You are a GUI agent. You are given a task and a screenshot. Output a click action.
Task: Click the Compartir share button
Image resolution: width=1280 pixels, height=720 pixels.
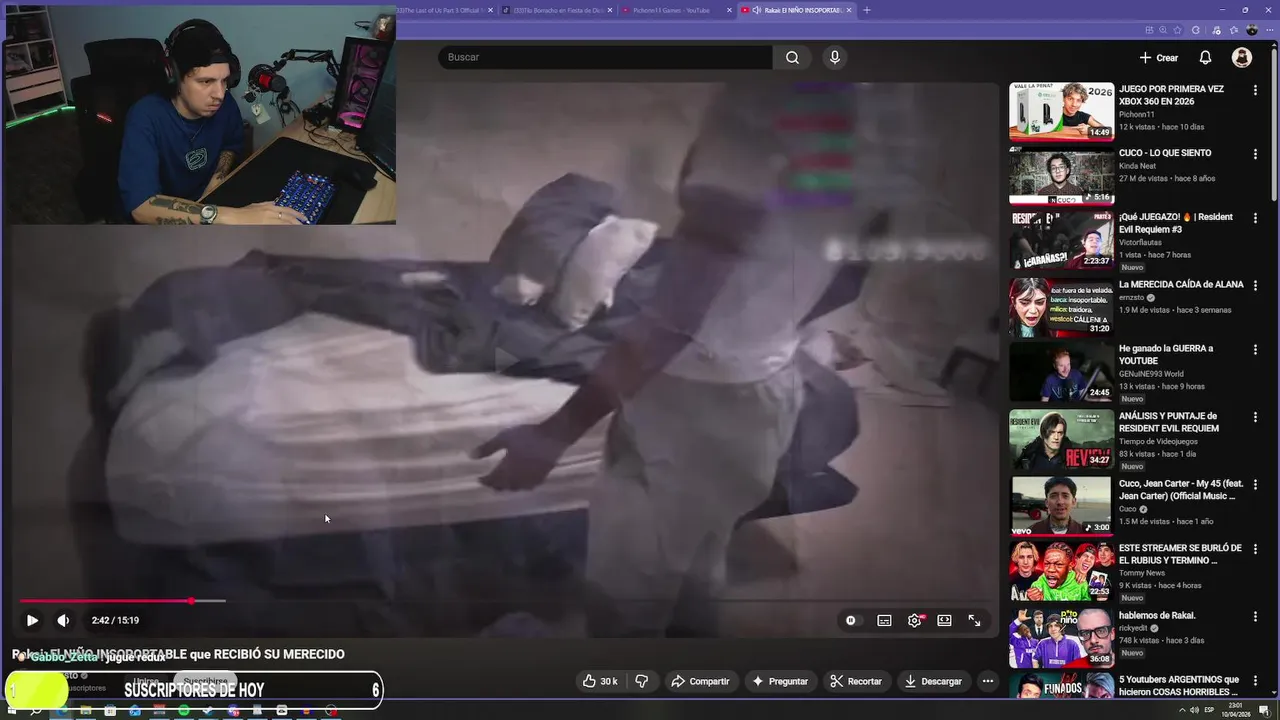point(700,681)
